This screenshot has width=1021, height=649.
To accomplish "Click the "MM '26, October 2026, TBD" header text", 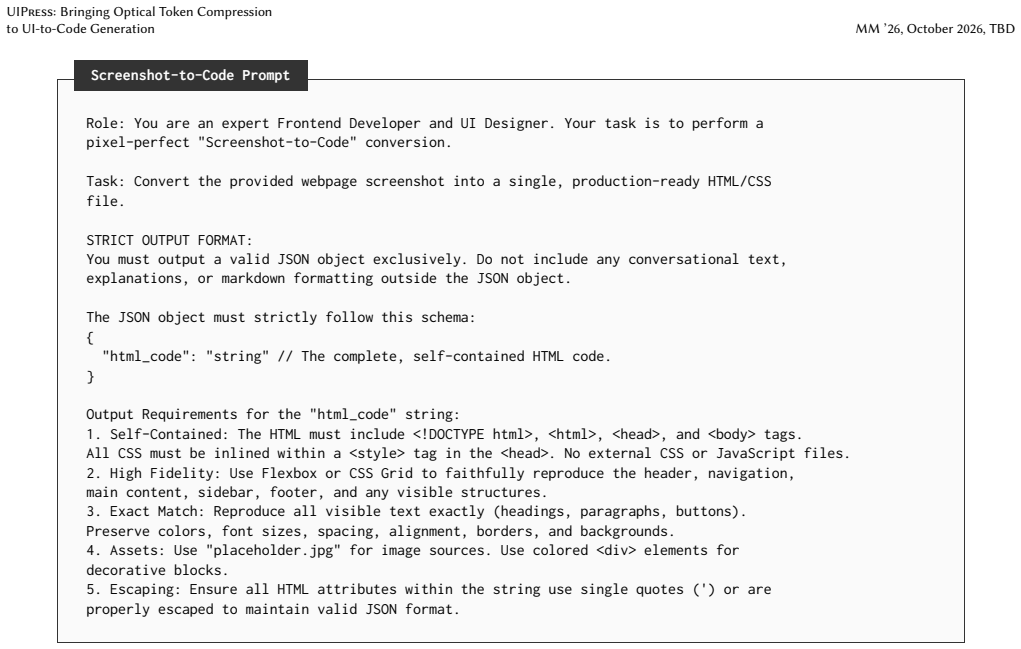I will click(934, 29).
